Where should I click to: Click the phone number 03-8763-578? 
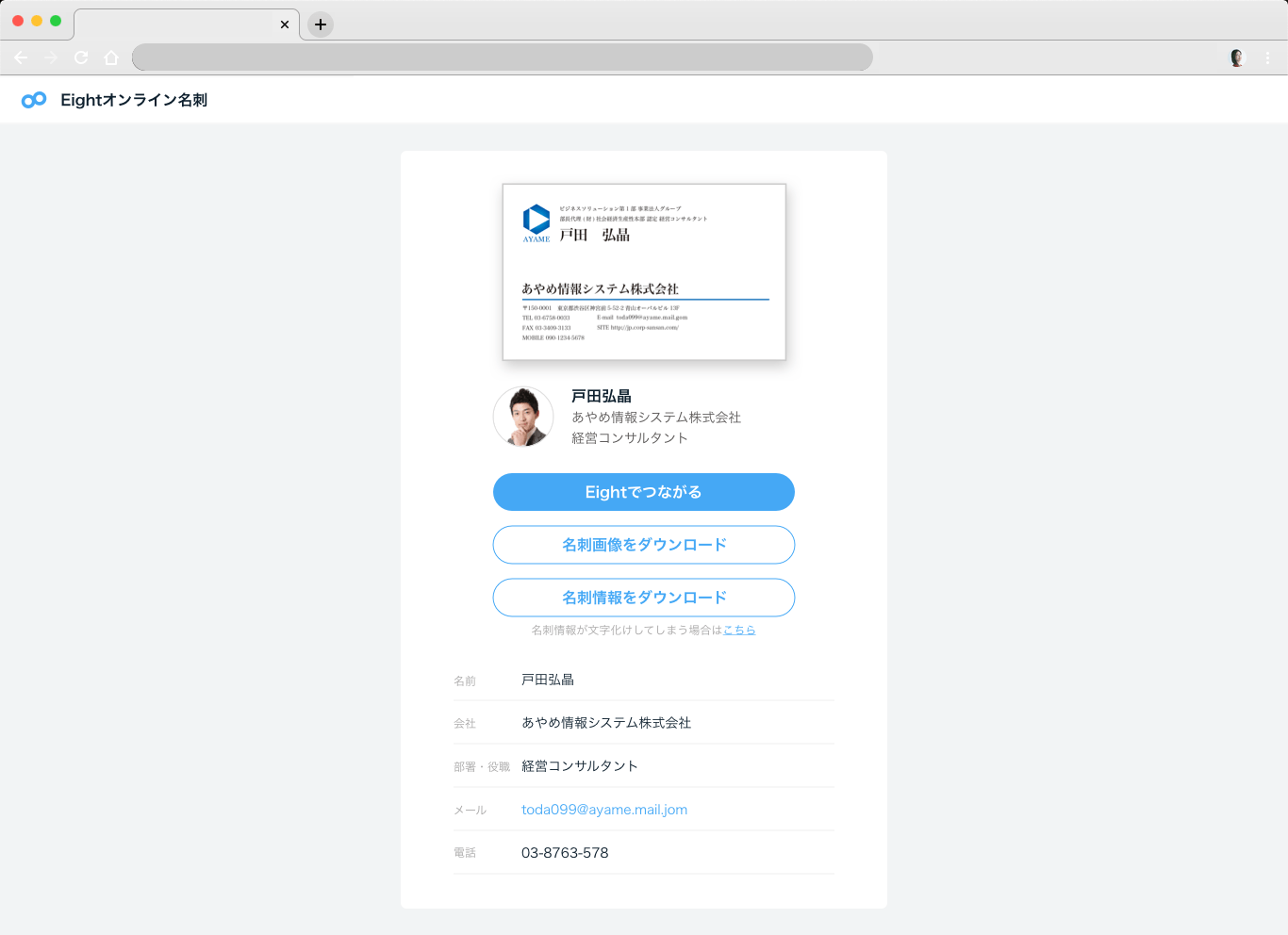tap(565, 853)
